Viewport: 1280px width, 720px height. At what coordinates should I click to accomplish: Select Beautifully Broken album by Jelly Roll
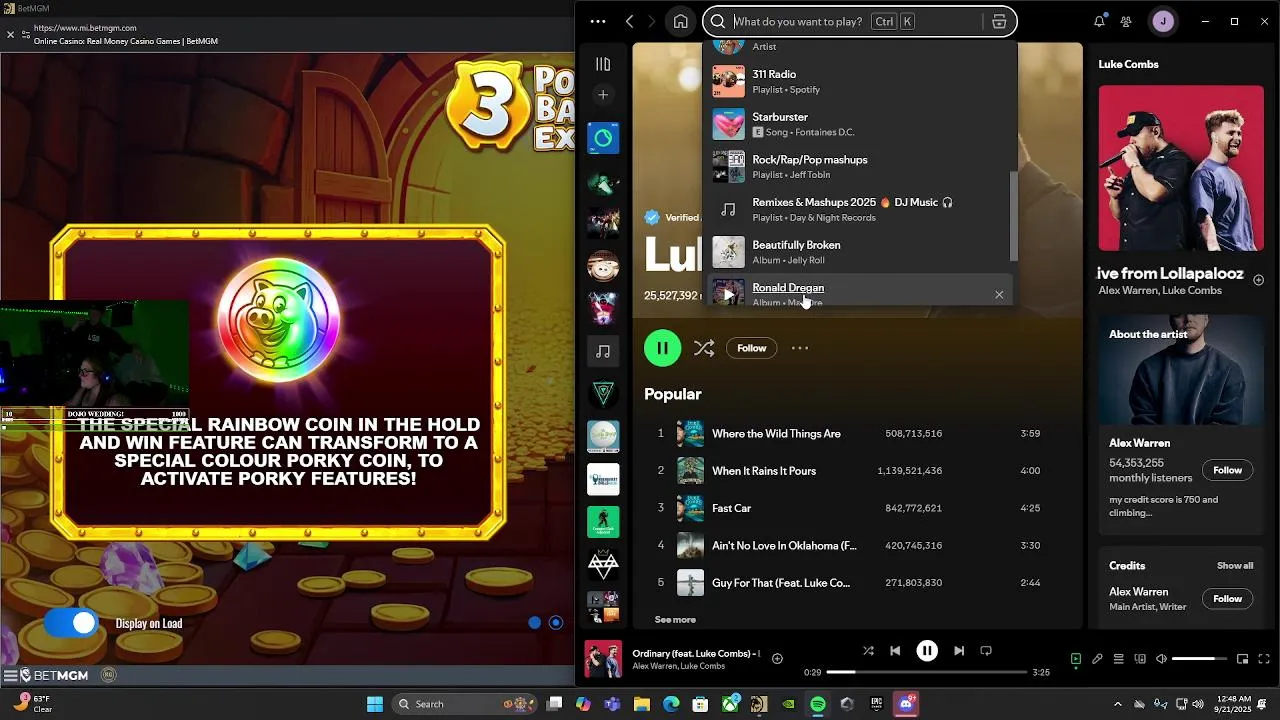click(x=860, y=252)
